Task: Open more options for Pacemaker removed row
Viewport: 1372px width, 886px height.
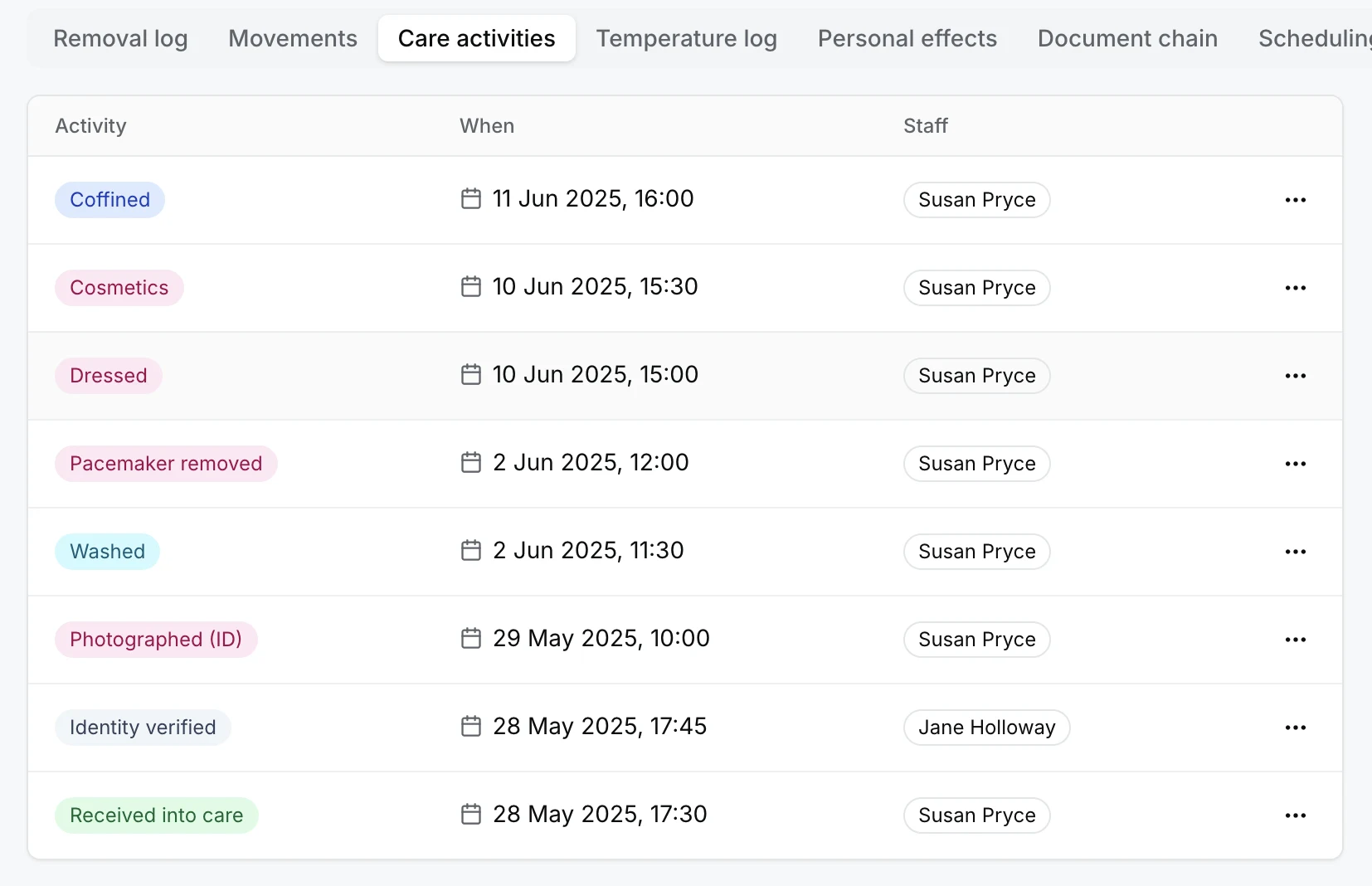Action: [x=1296, y=464]
